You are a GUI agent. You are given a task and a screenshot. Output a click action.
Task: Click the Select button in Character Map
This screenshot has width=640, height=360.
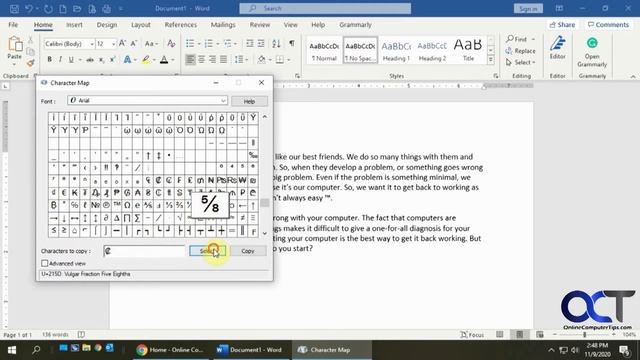pos(207,251)
